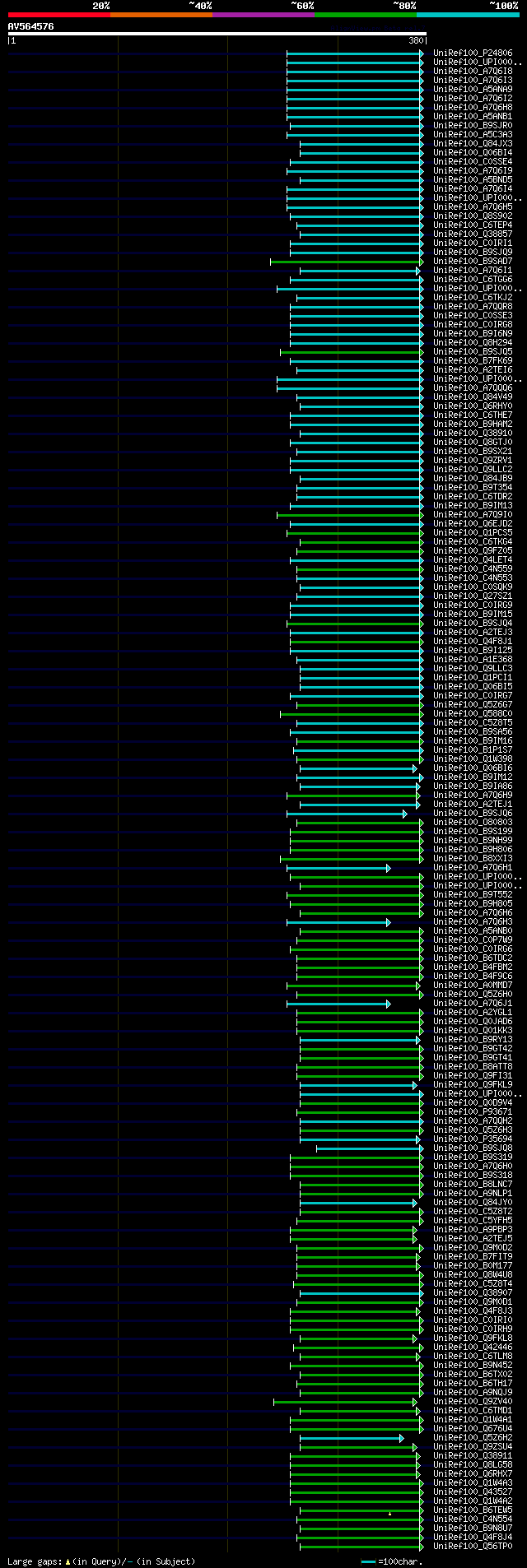Click the cyan segment of the identity legend
The height and width of the screenshot is (1568, 527).
(468, 15)
